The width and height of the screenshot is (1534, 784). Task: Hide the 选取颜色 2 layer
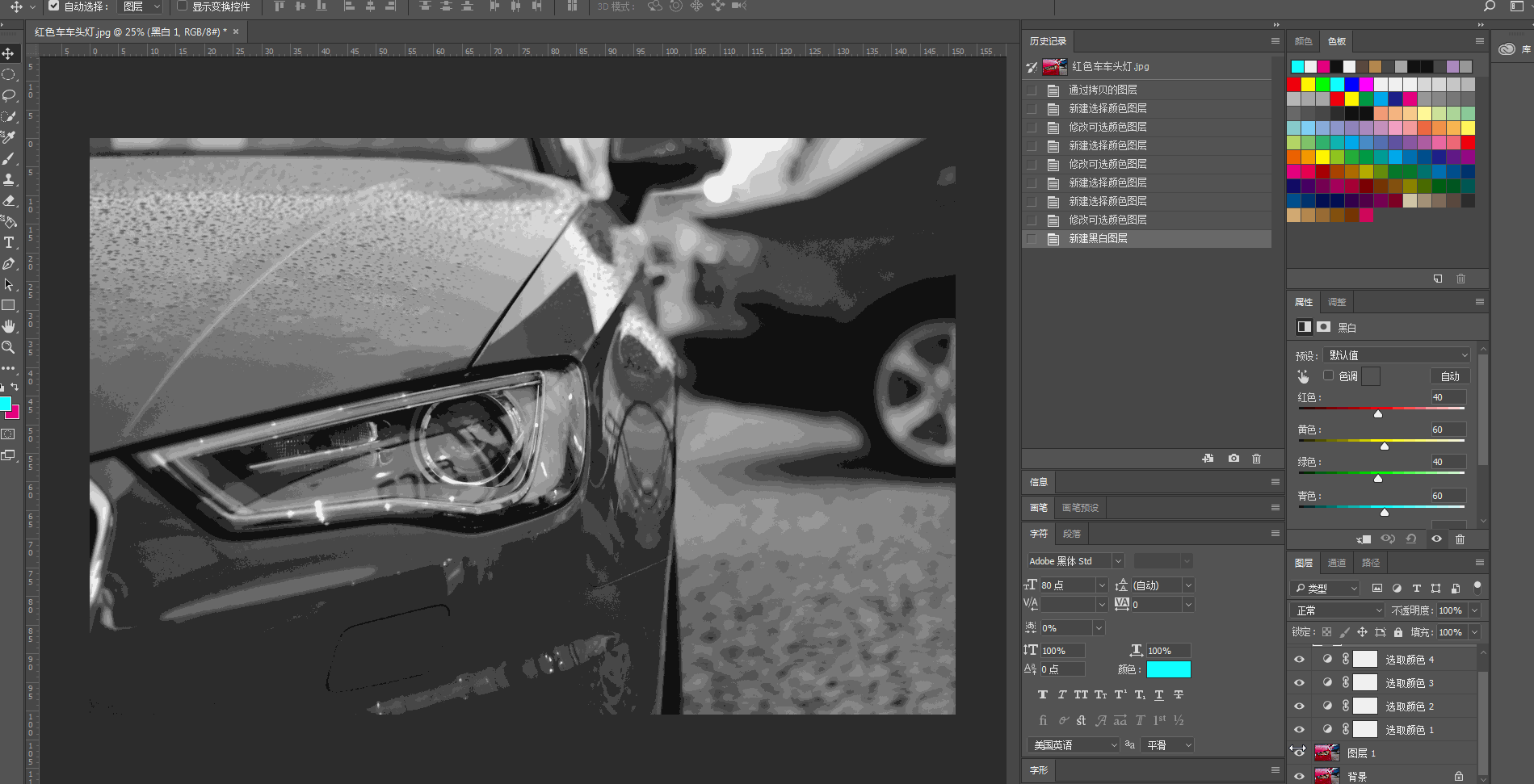click(x=1299, y=706)
